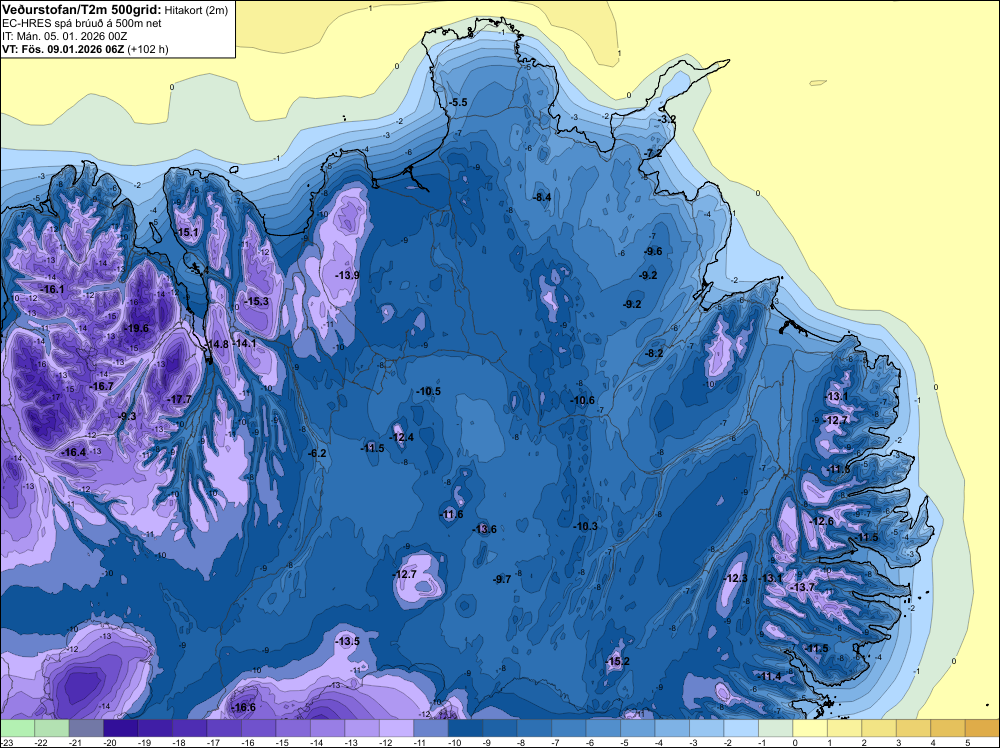This screenshot has width=1000, height=748.
Task: Click the '(+102 h)' forecast offset text
Action: [148, 49]
